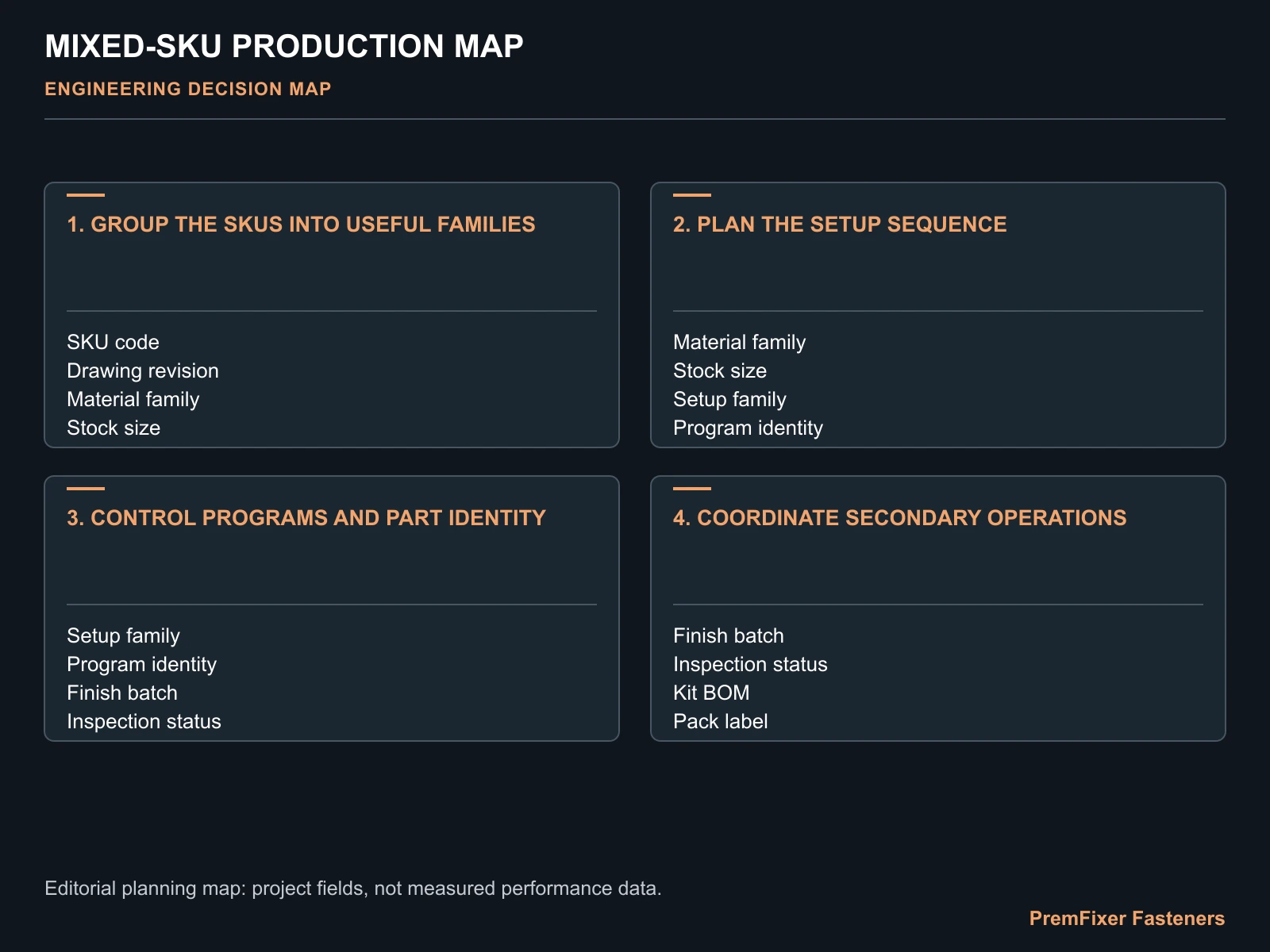The height and width of the screenshot is (952, 1270).
Task: Click heading "3. CONTROL PROGRAMS AND PART IDENTITY"
Action: [x=306, y=518]
